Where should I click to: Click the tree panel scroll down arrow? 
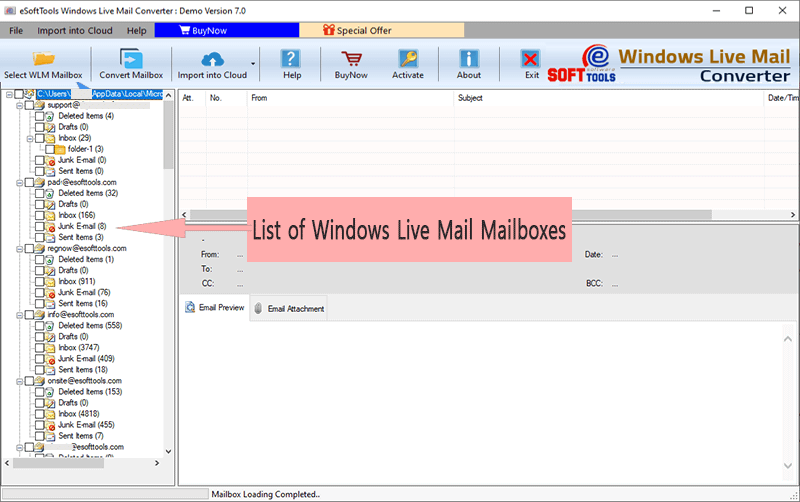tap(168, 452)
